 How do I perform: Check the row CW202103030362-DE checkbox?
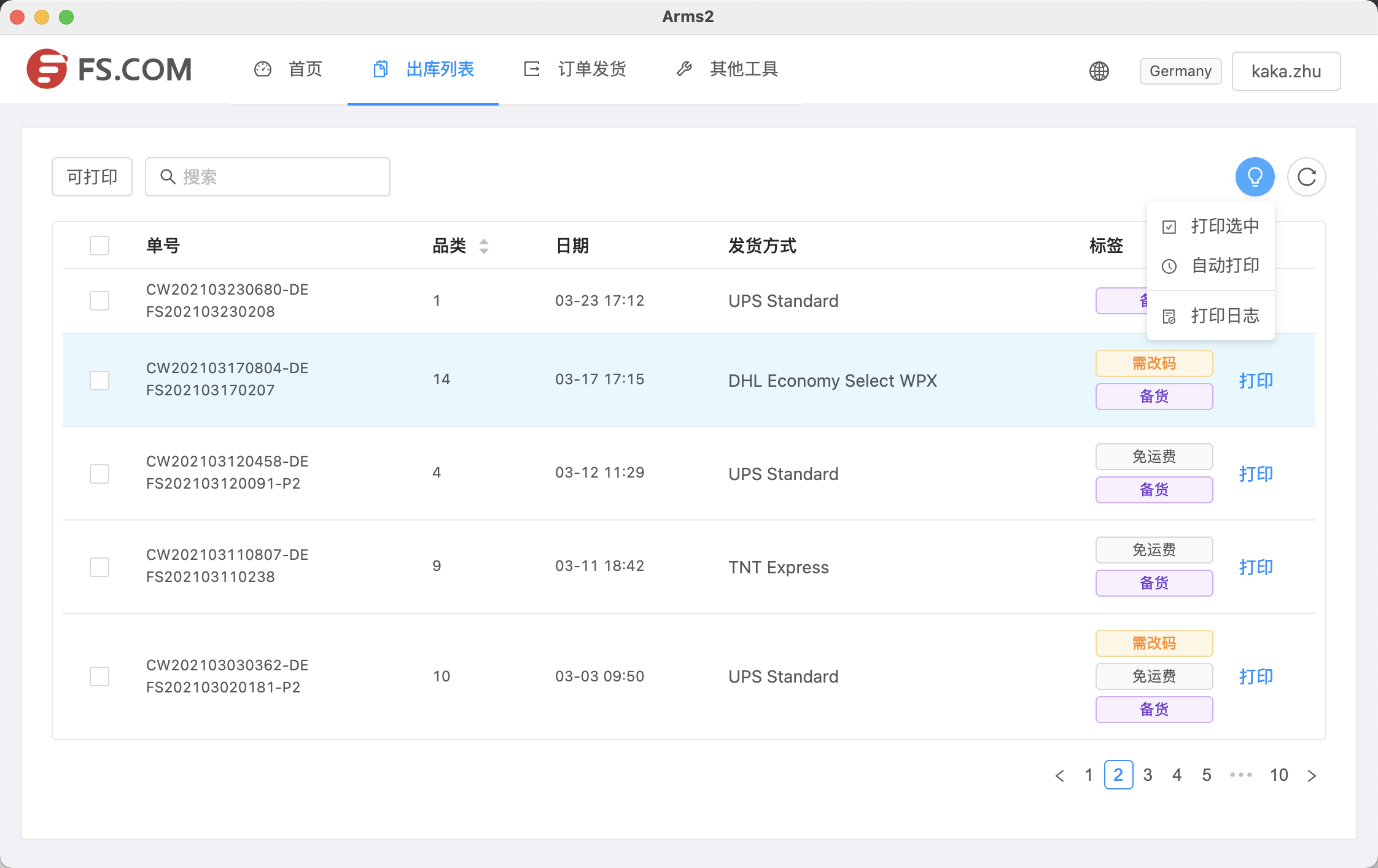(99, 676)
